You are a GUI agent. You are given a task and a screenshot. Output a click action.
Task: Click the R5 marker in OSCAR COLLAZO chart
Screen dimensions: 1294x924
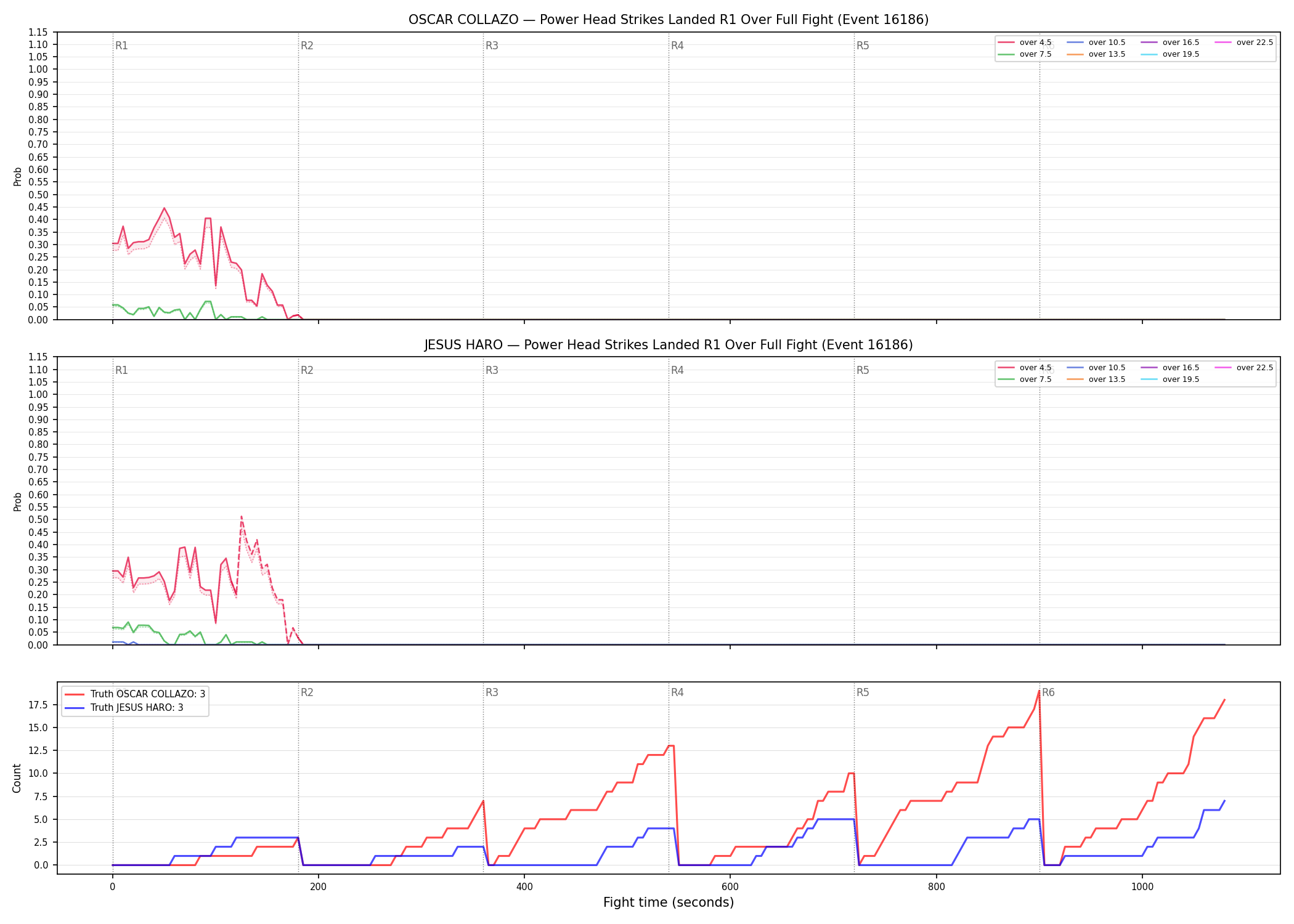coord(863,46)
